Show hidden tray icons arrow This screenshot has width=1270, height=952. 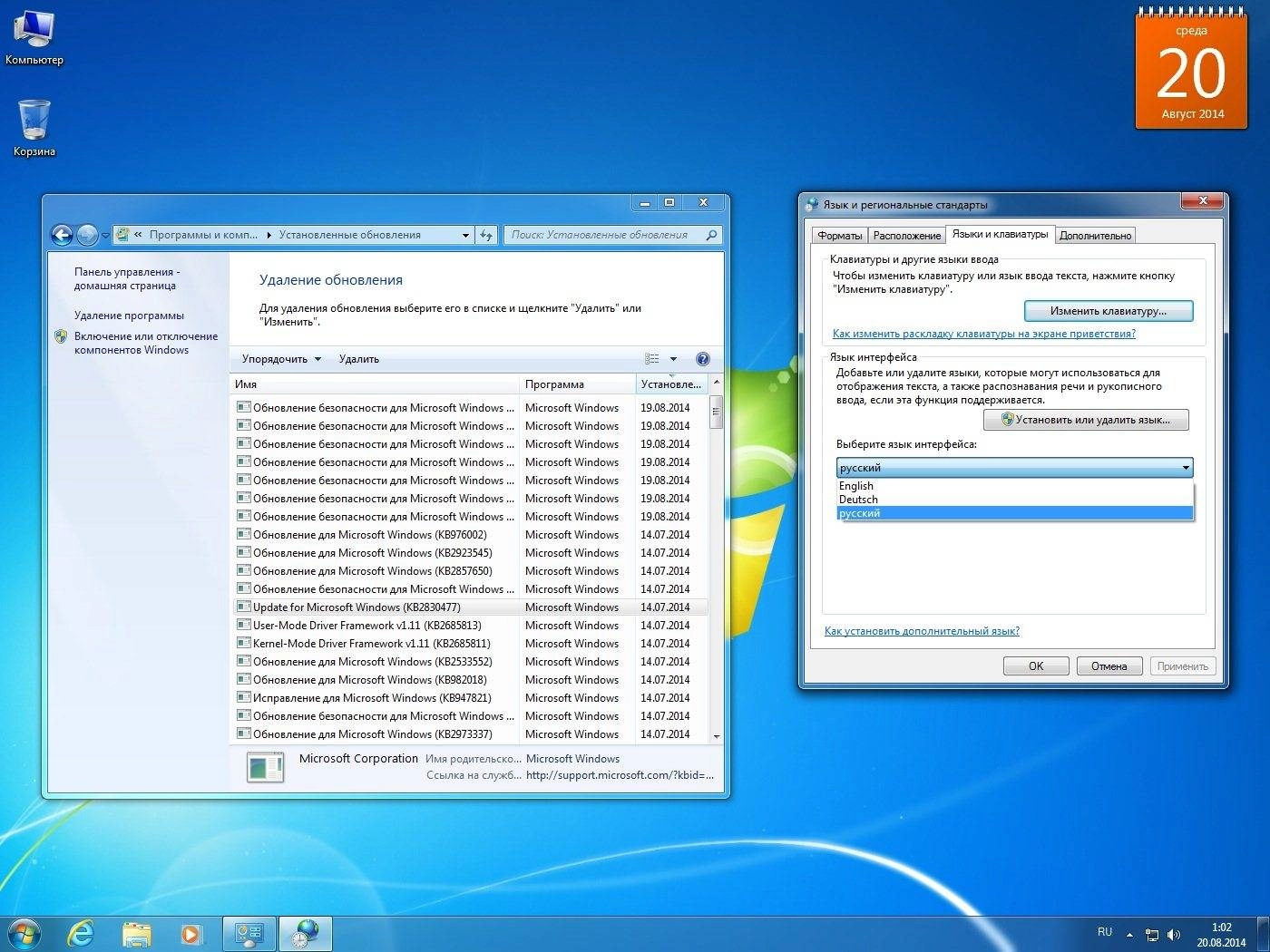click(1129, 934)
